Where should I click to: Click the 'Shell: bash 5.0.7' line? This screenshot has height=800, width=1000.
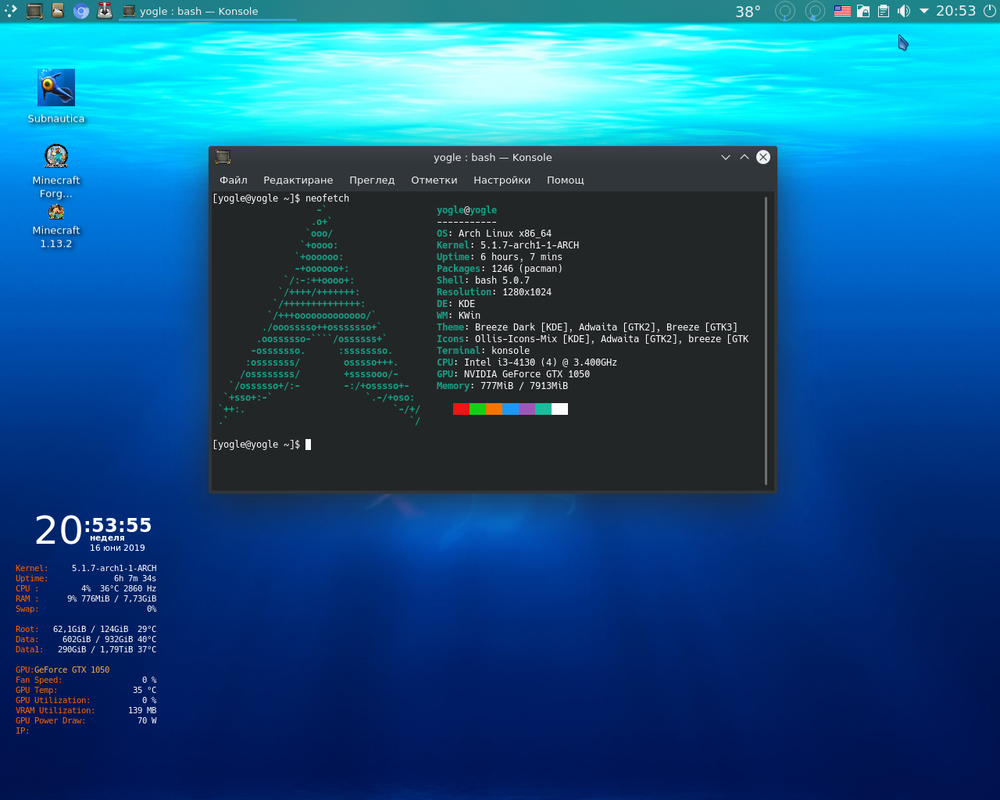[x=483, y=280]
